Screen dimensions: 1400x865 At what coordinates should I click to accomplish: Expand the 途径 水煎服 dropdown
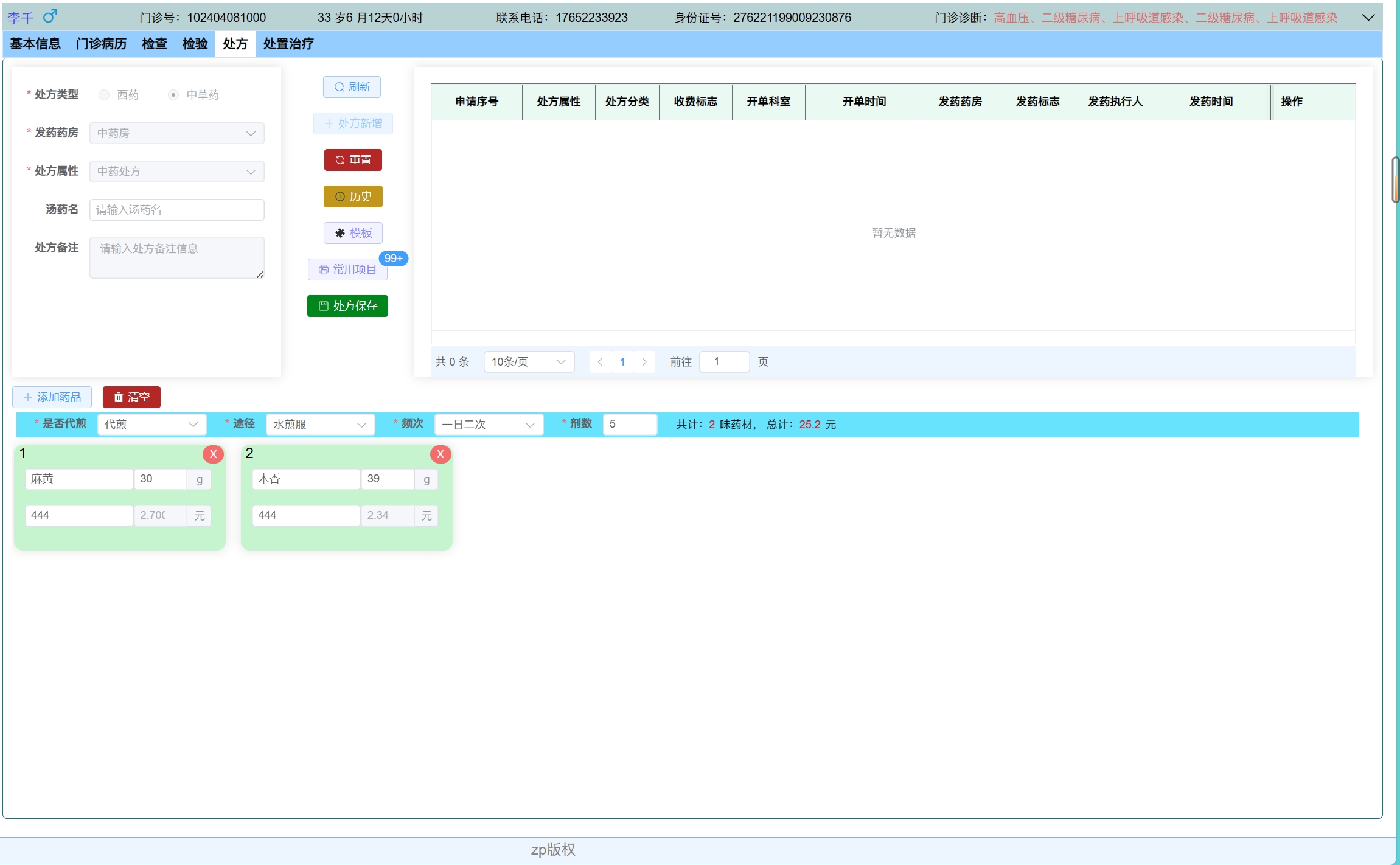pyautogui.click(x=320, y=425)
